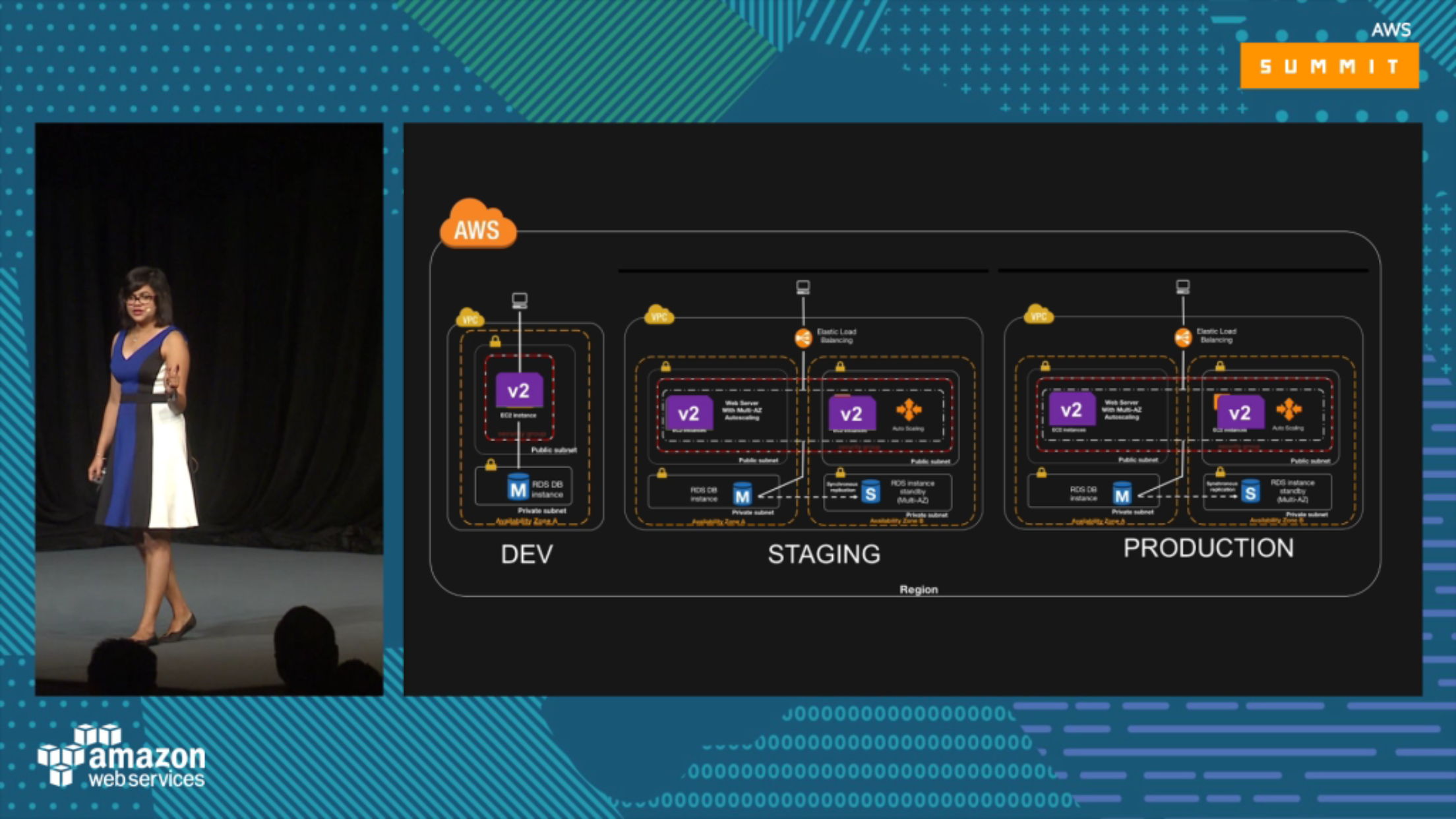The width and height of the screenshot is (1456, 819).
Task: Click STAGING Zone A private subnet lock
Action: pos(662,473)
